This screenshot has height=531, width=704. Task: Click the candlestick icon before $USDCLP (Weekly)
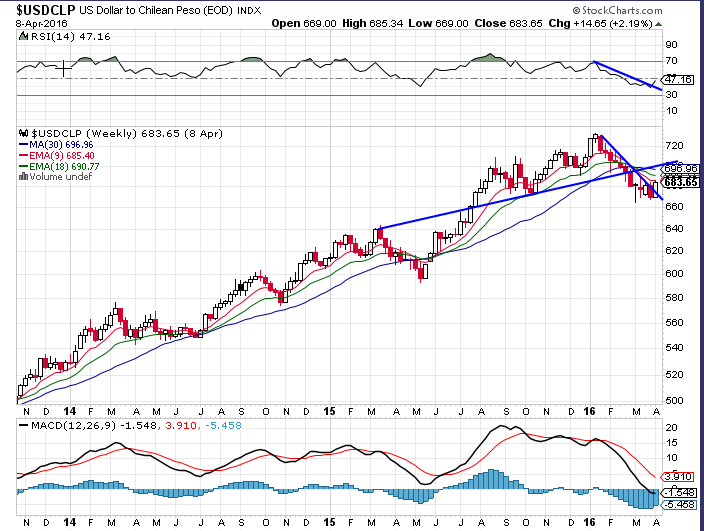coord(23,133)
